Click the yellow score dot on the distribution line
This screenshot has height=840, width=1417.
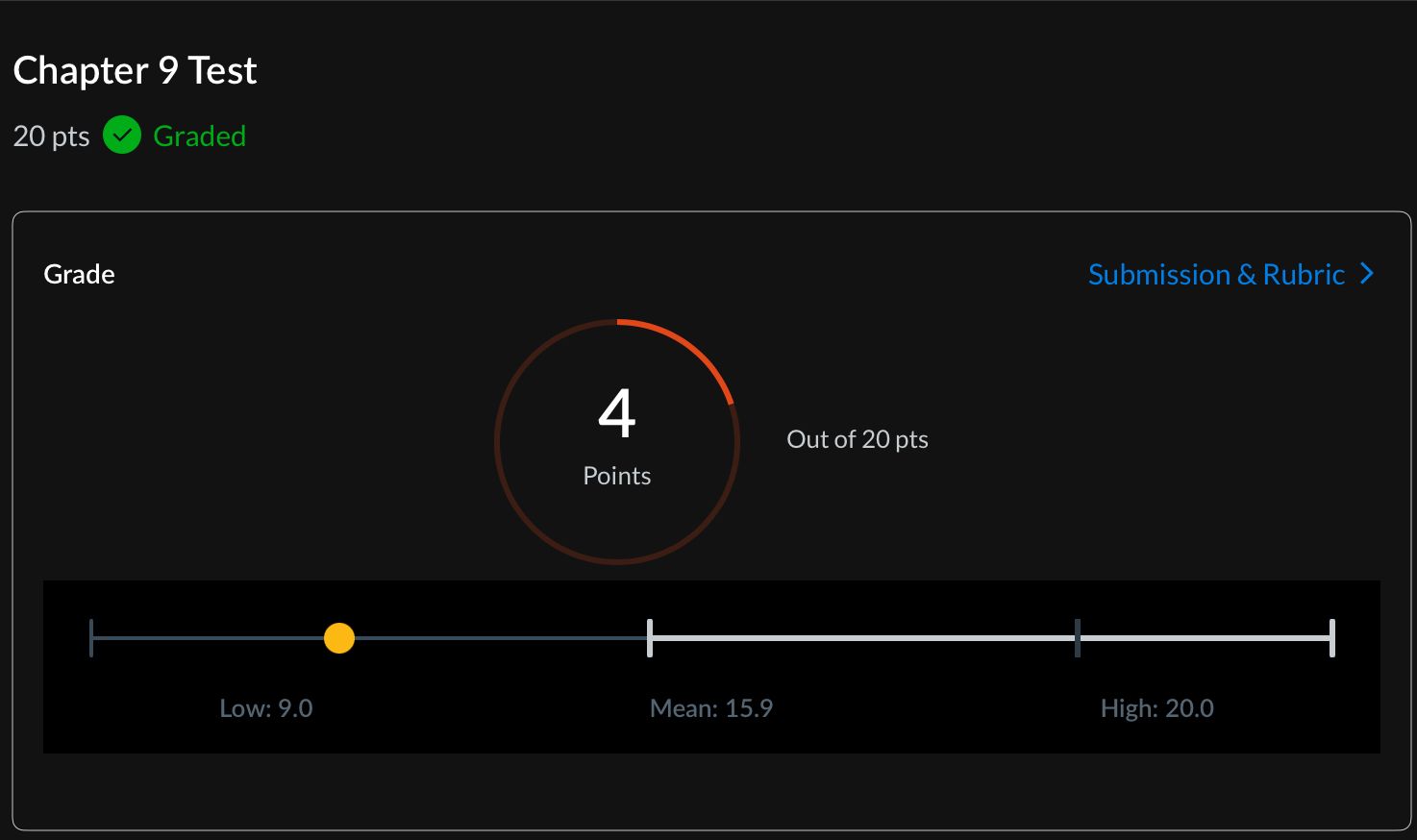[339, 638]
